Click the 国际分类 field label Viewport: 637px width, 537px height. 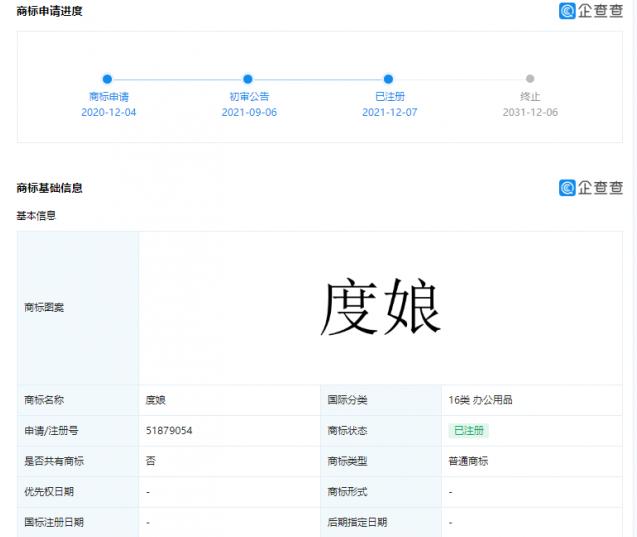(x=347, y=400)
